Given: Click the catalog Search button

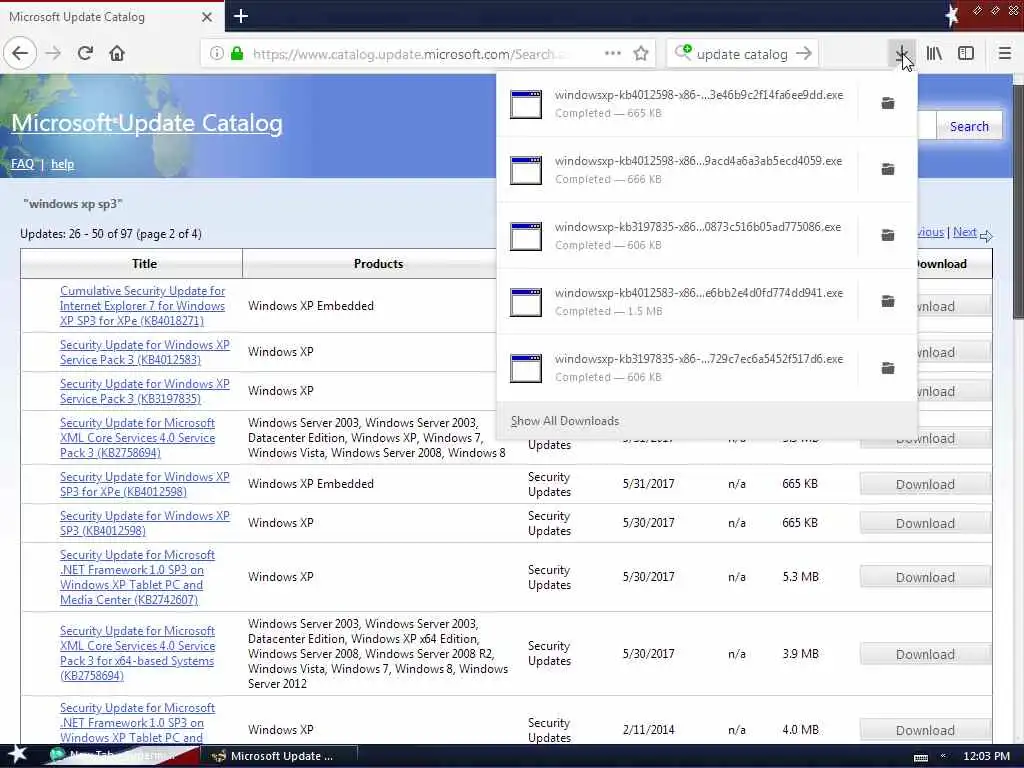Looking at the screenshot, I should (968, 126).
